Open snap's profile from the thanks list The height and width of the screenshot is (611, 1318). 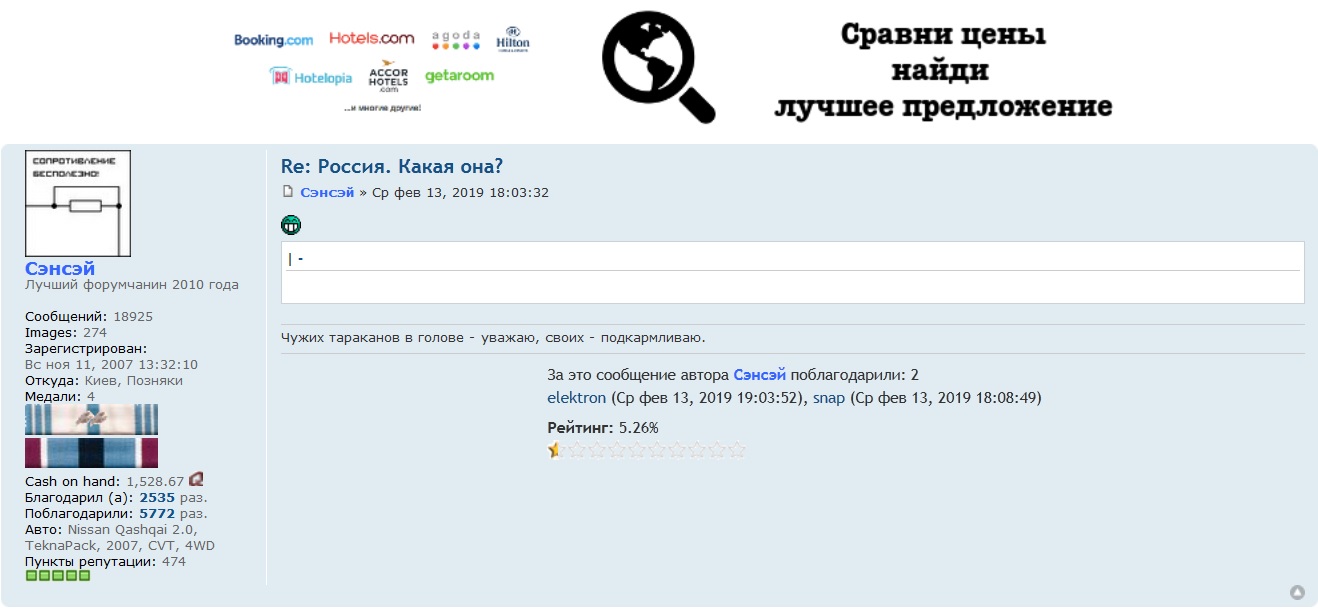click(828, 398)
